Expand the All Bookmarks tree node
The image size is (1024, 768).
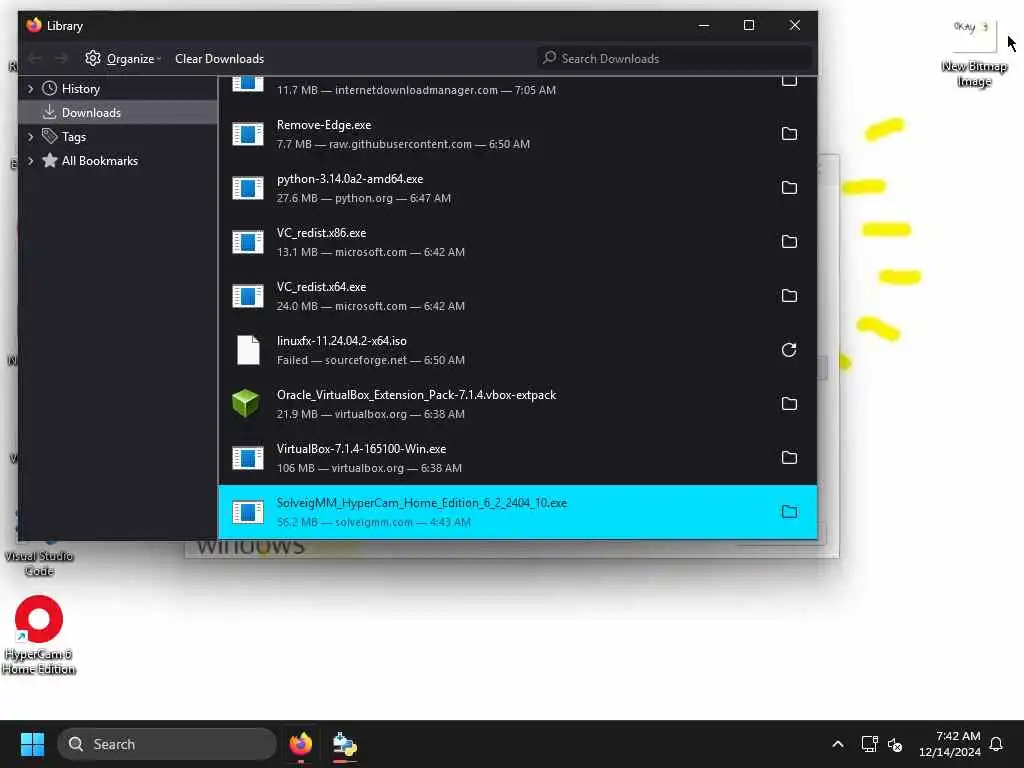pos(30,161)
